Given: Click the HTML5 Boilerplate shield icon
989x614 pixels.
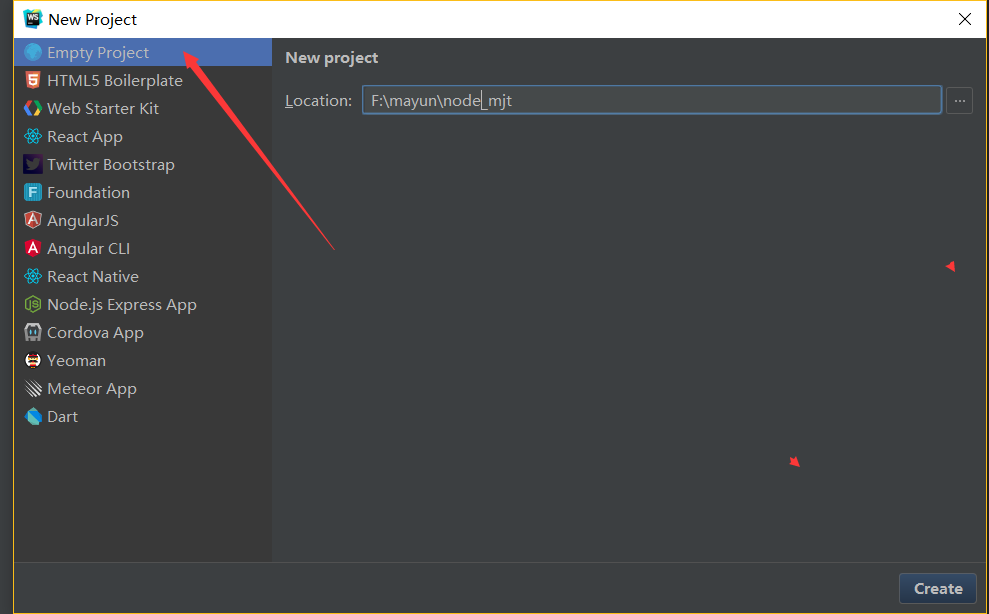Looking at the screenshot, I should tap(33, 81).
